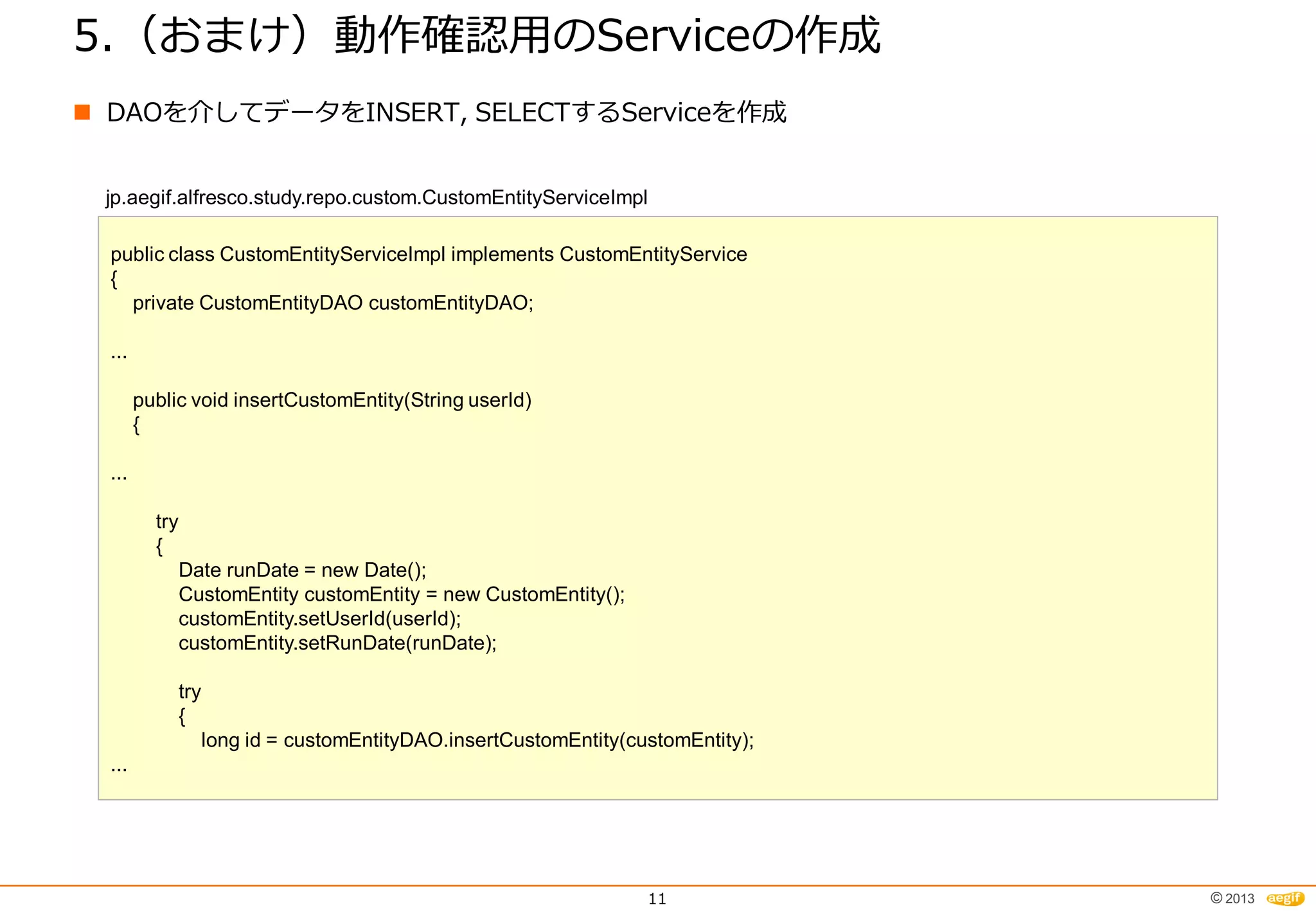Click the aegif logo in footer

pyautogui.click(x=1285, y=898)
